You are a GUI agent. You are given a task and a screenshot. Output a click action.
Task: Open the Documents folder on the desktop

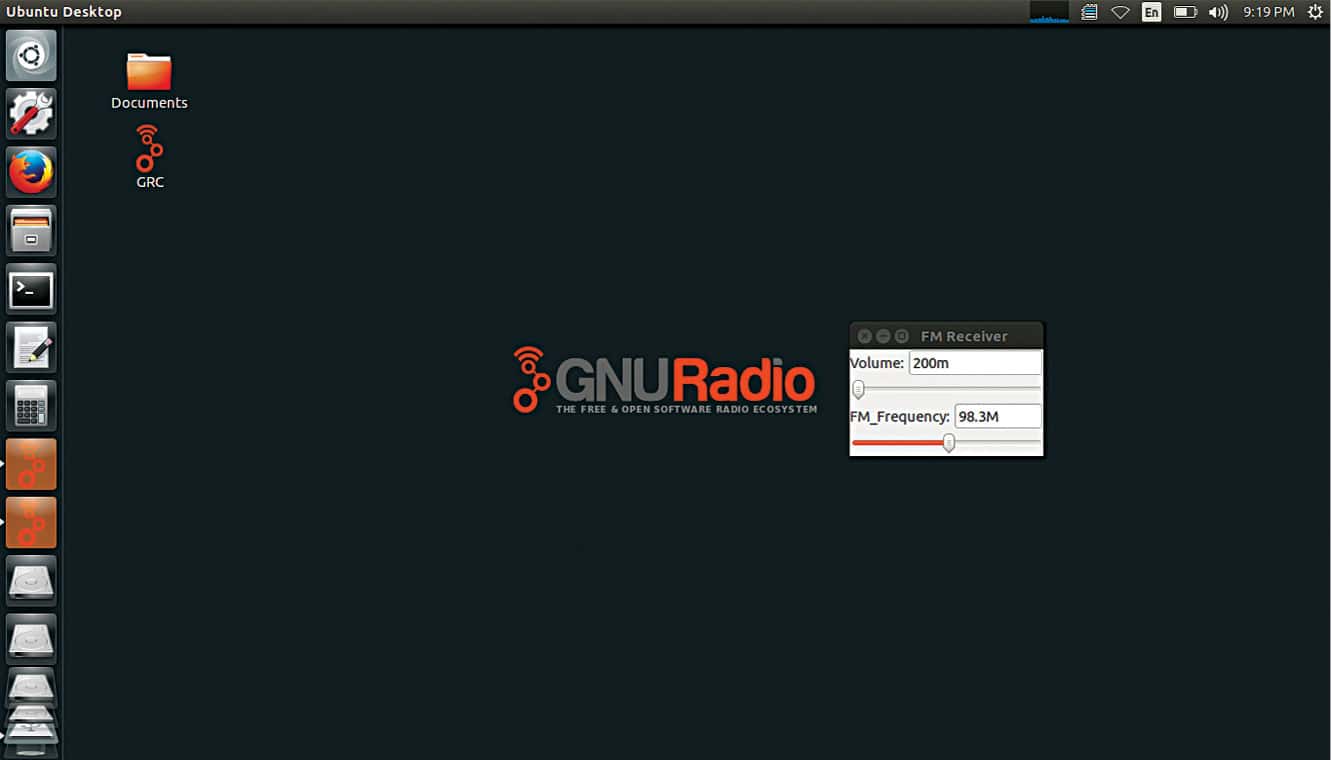point(148,73)
